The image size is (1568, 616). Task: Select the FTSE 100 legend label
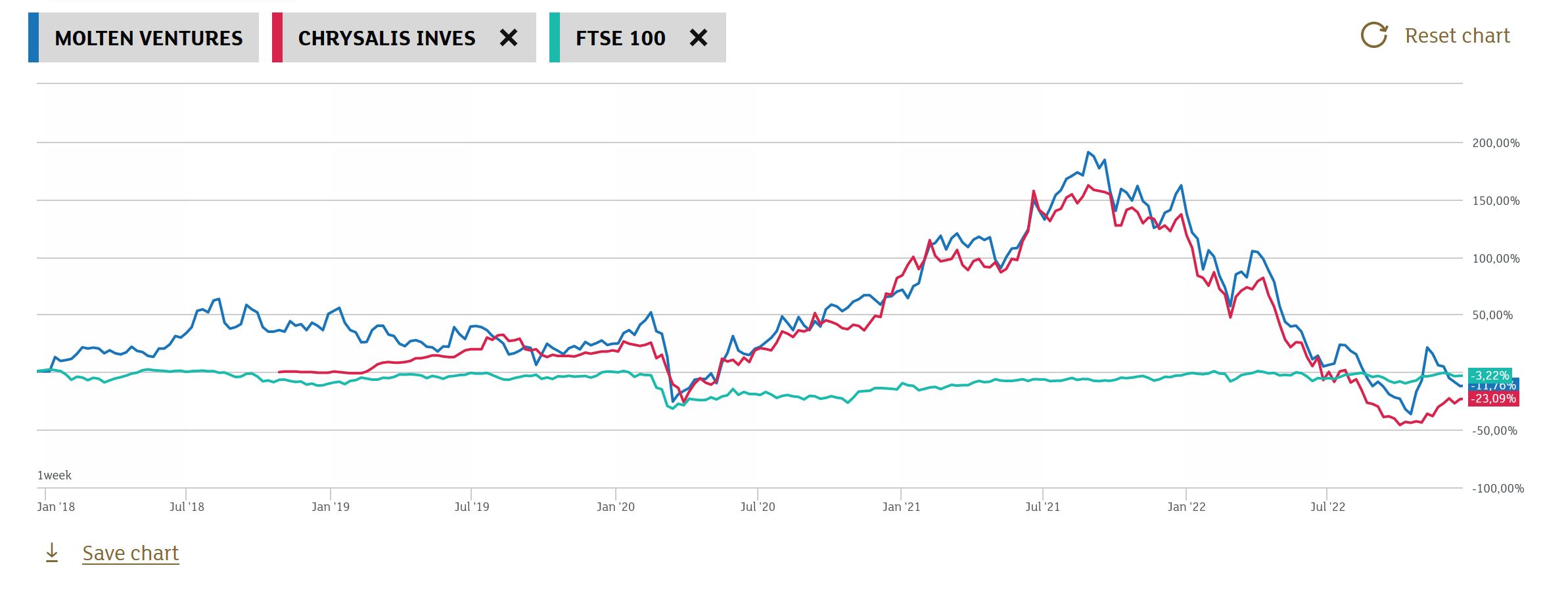(620, 38)
